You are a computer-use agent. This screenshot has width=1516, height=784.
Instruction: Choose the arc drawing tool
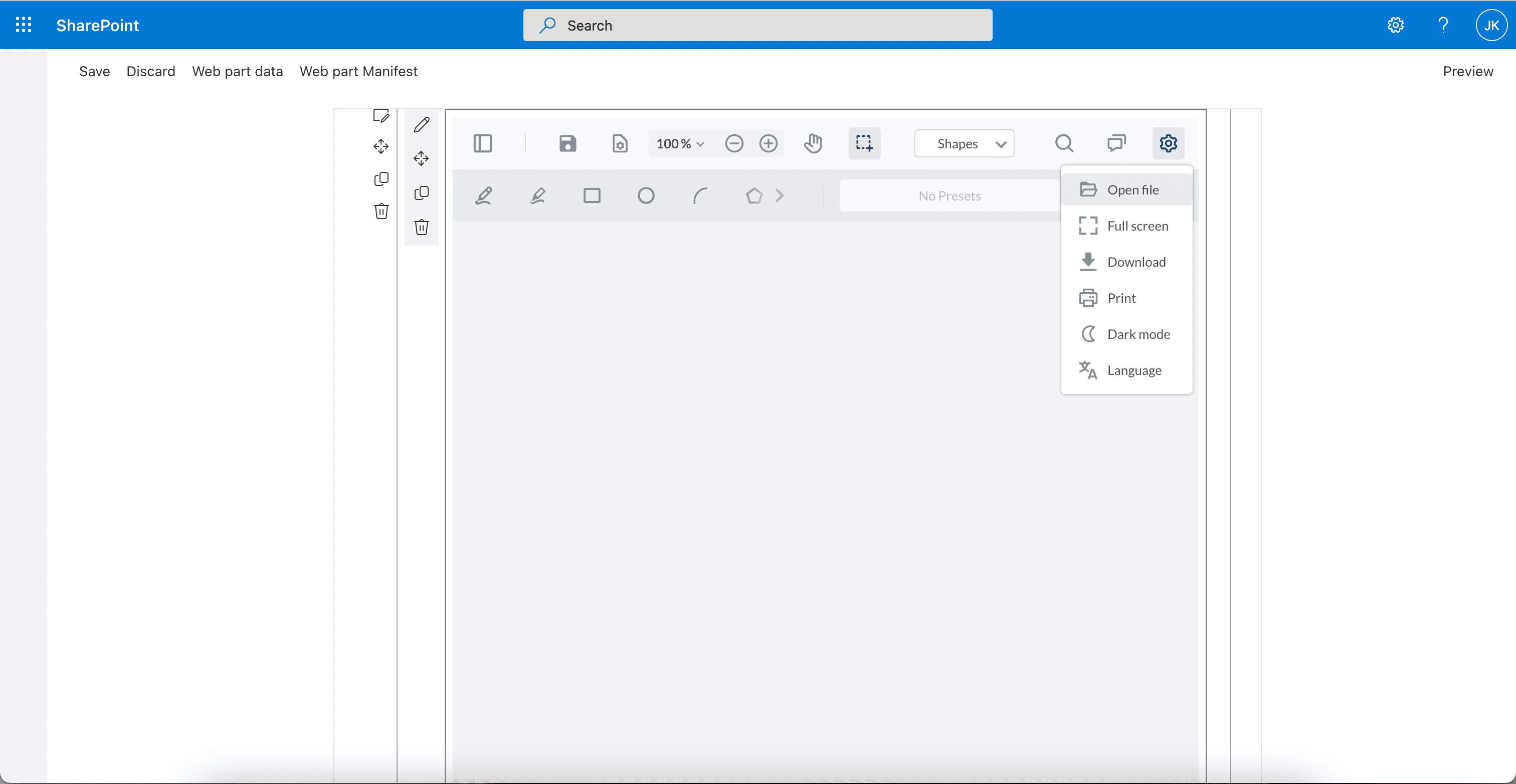click(x=700, y=195)
